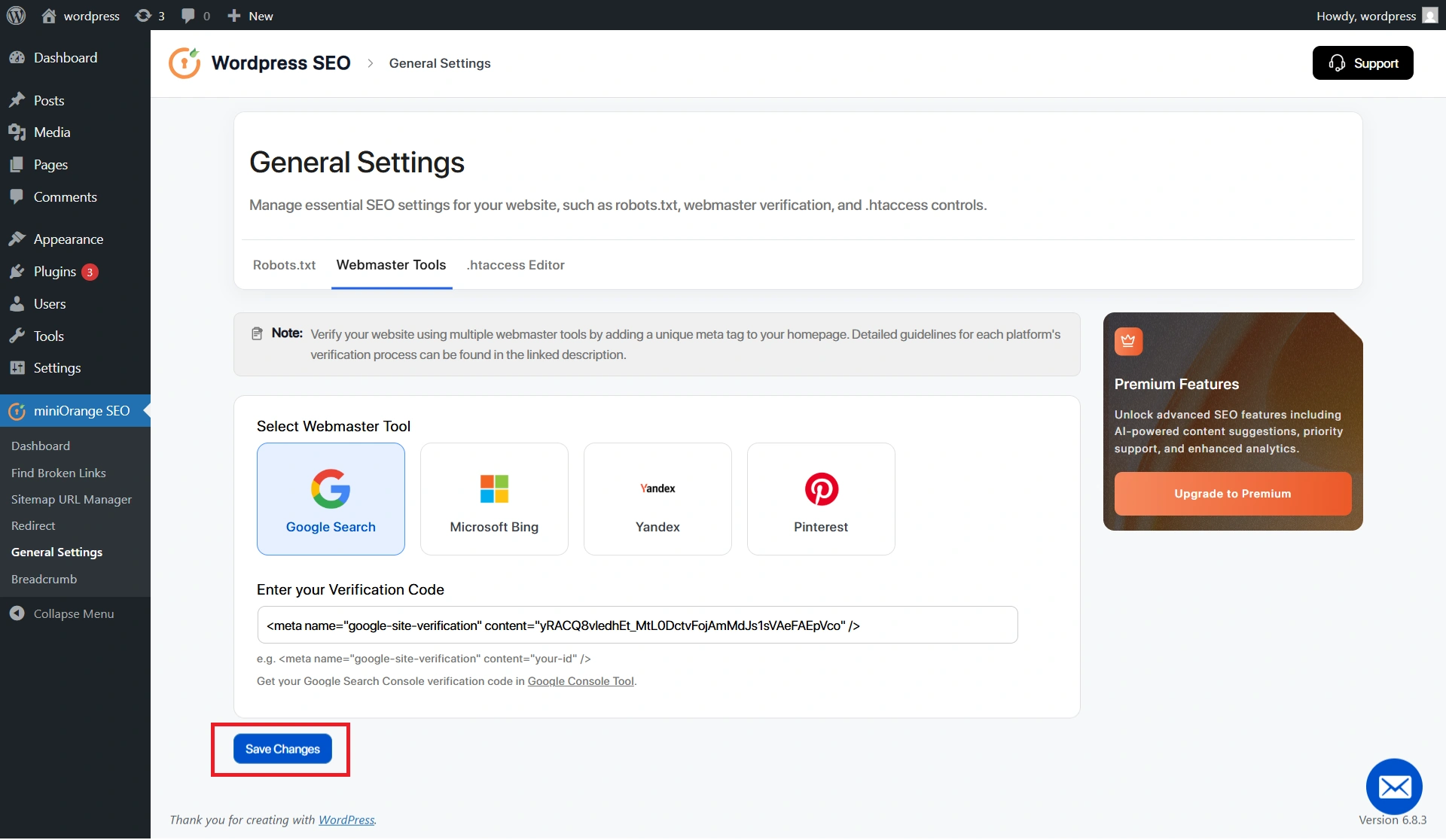Click the verification code input field

tap(637, 625)
